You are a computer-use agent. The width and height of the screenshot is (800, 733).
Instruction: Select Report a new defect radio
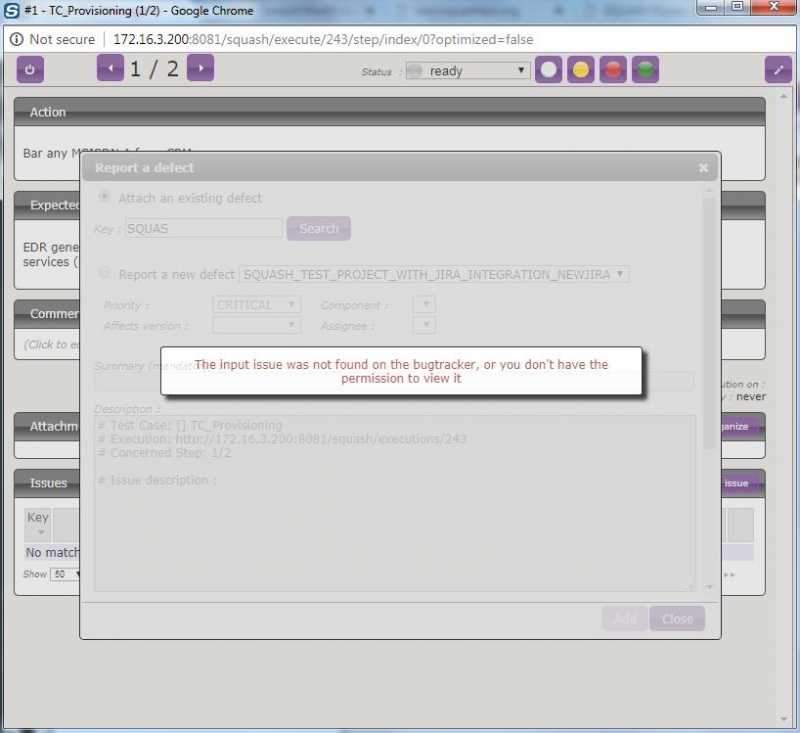coord(104,273)
